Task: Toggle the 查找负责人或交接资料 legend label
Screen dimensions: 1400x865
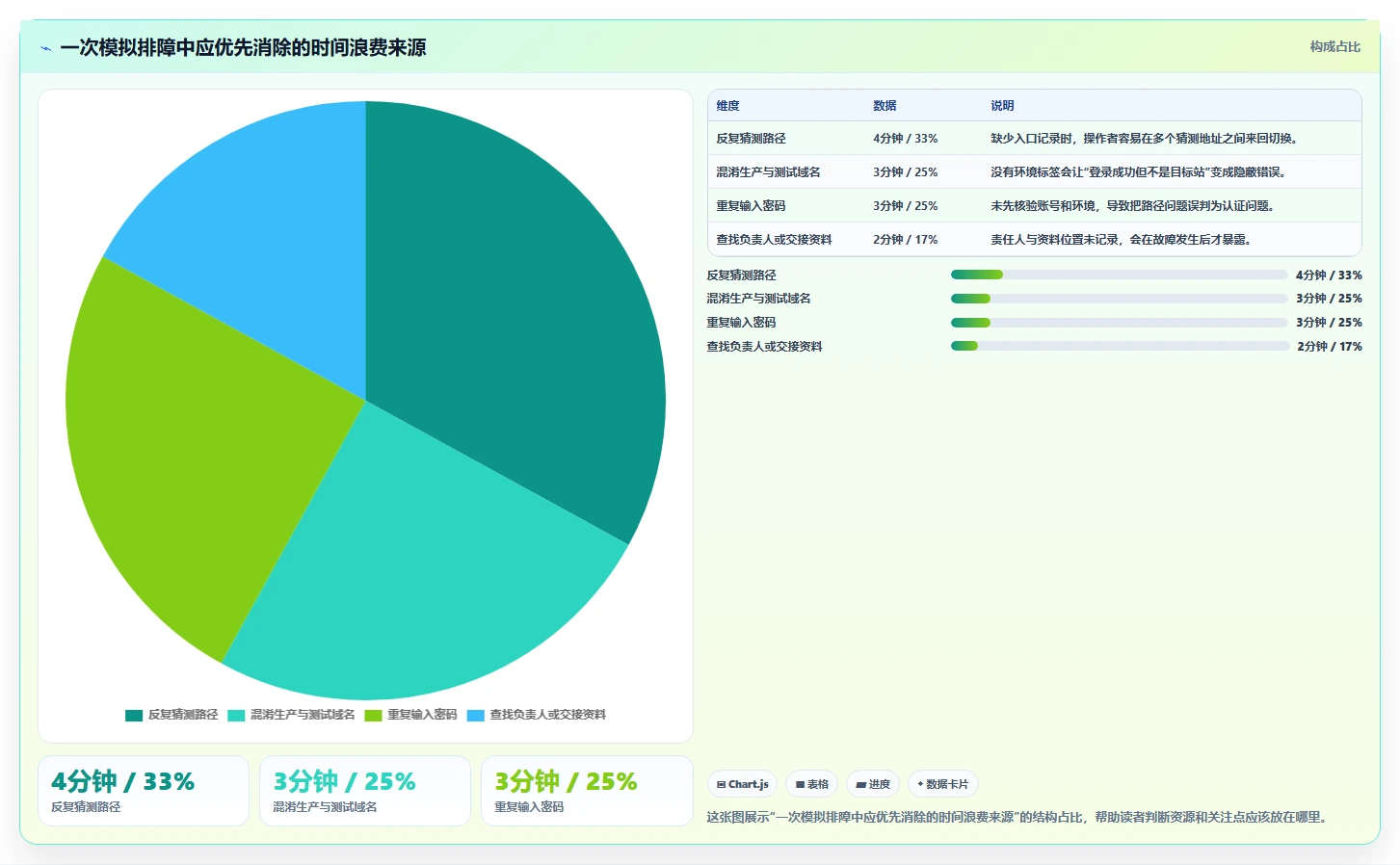Action: click(x=547, y=715)
